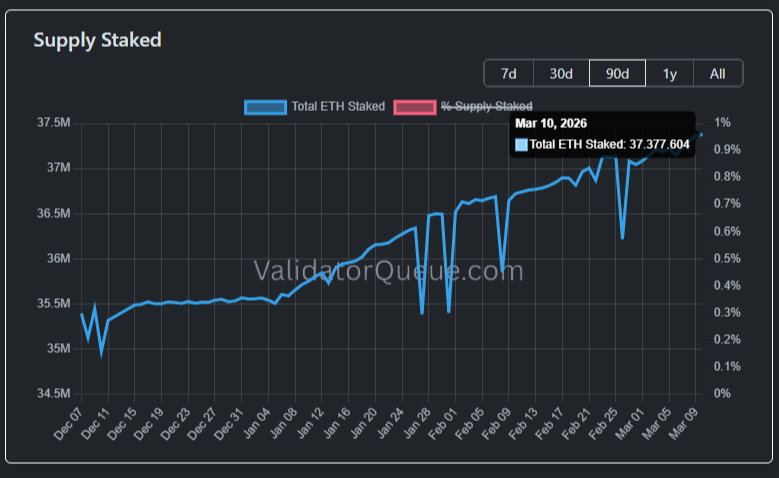Toggle the Total ETH Staked legend label
The width and height of the screenshot is (779, 478).
point(337,106)
